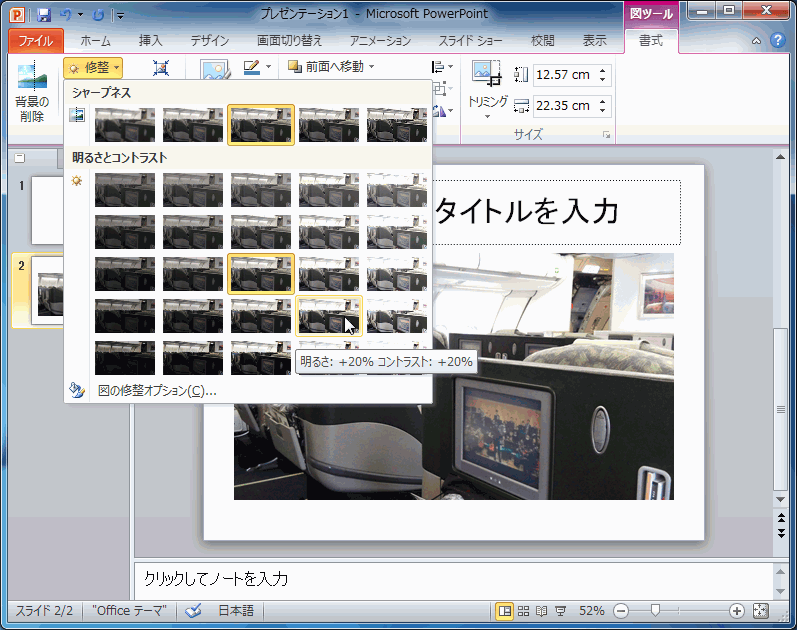797x630 pixels.
Task: Click the トリミング crop icon
Action: pos(487,74)
